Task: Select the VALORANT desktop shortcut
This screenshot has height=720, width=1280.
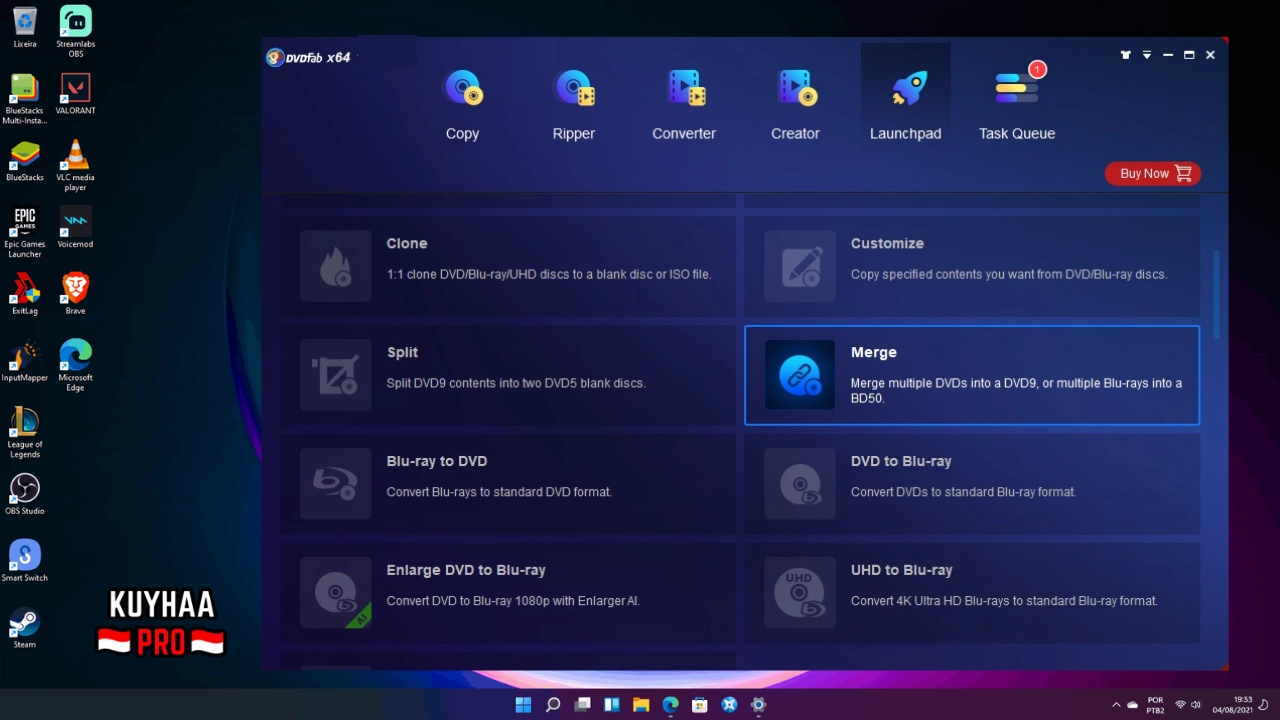Action: tap(76, 94)
